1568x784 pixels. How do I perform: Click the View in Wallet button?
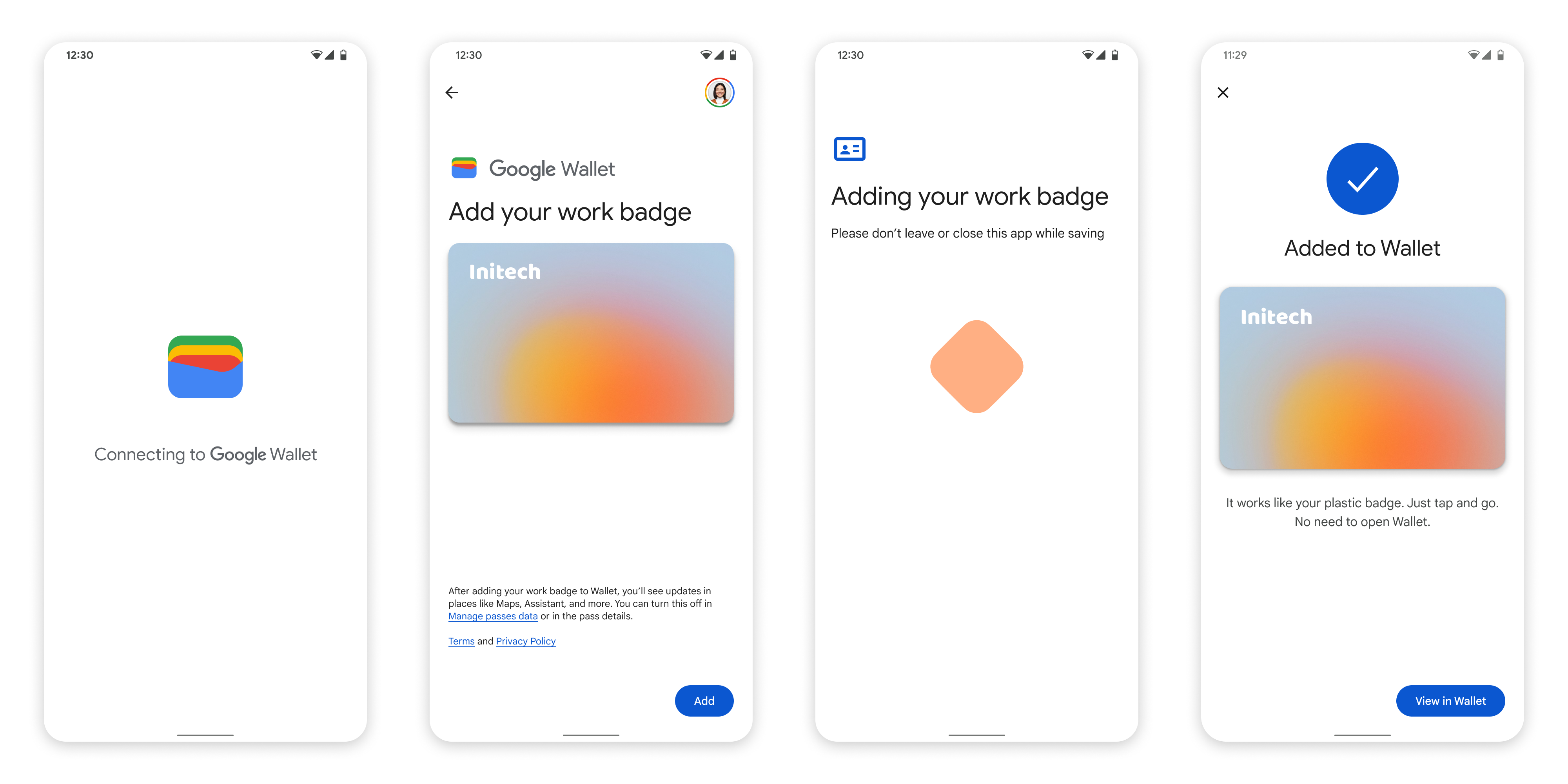pos(1452,700)
